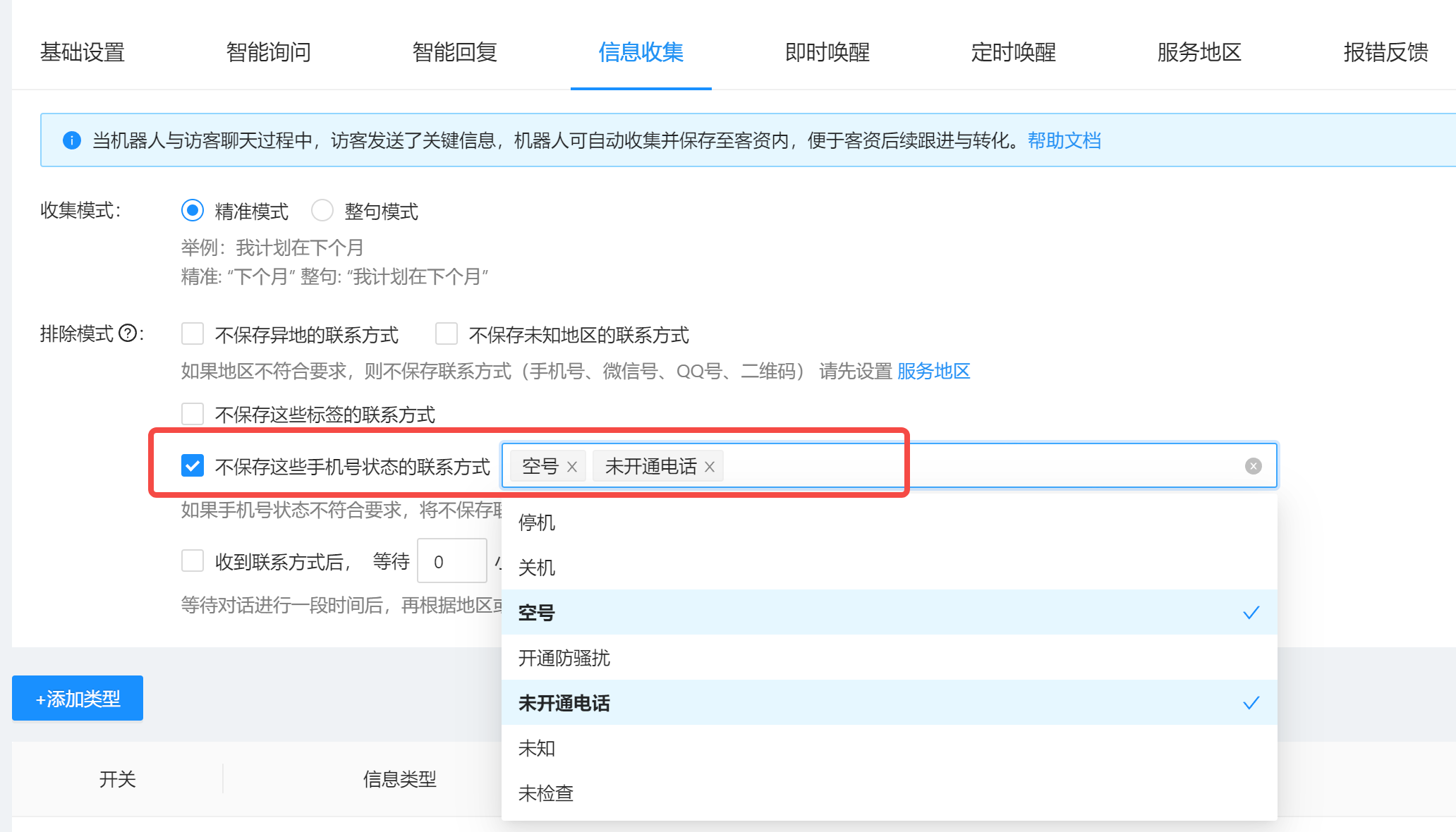Switch to the 智能回复 tab

point(454,52)
